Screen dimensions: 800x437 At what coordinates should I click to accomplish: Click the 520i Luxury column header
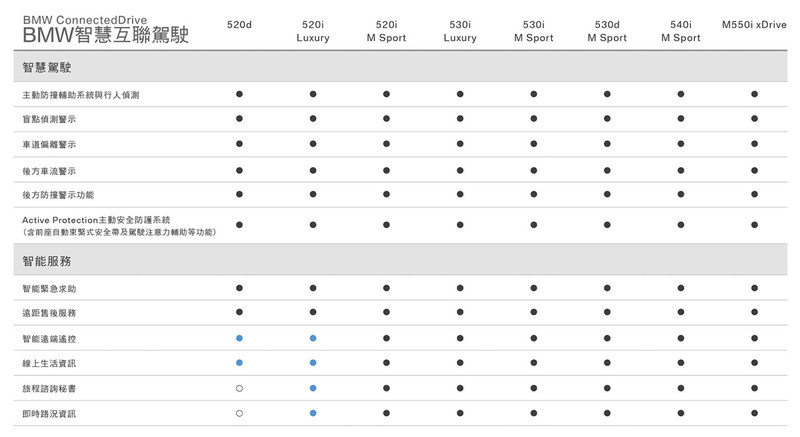(x=313, y=31)
